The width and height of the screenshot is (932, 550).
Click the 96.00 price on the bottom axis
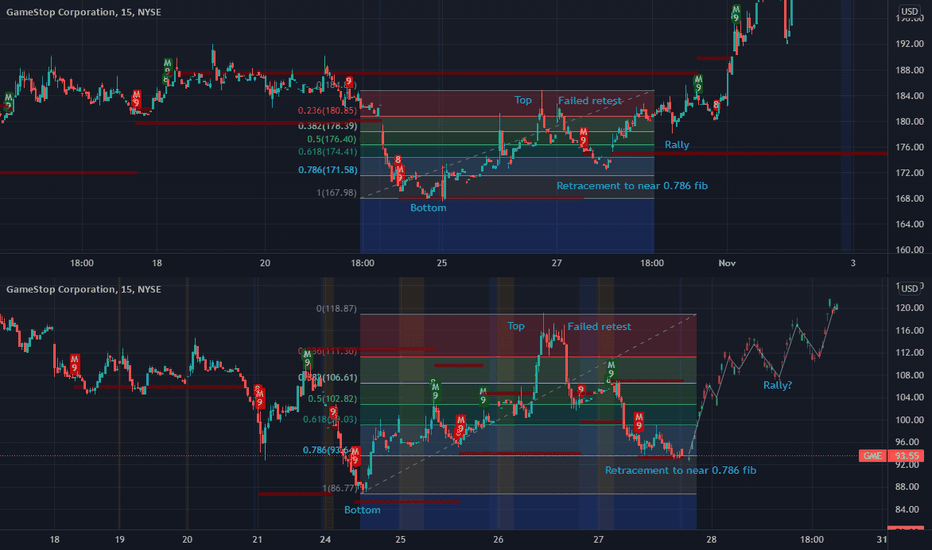(x=909, y=442)
